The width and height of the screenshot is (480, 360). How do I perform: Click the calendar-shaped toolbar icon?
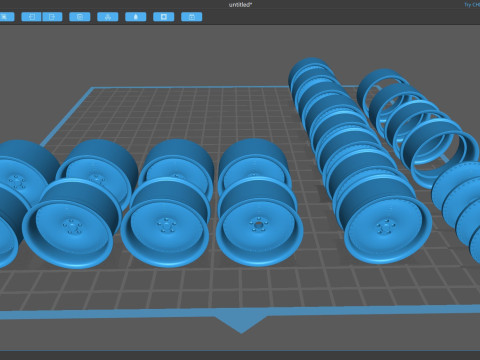click(192, 17)
